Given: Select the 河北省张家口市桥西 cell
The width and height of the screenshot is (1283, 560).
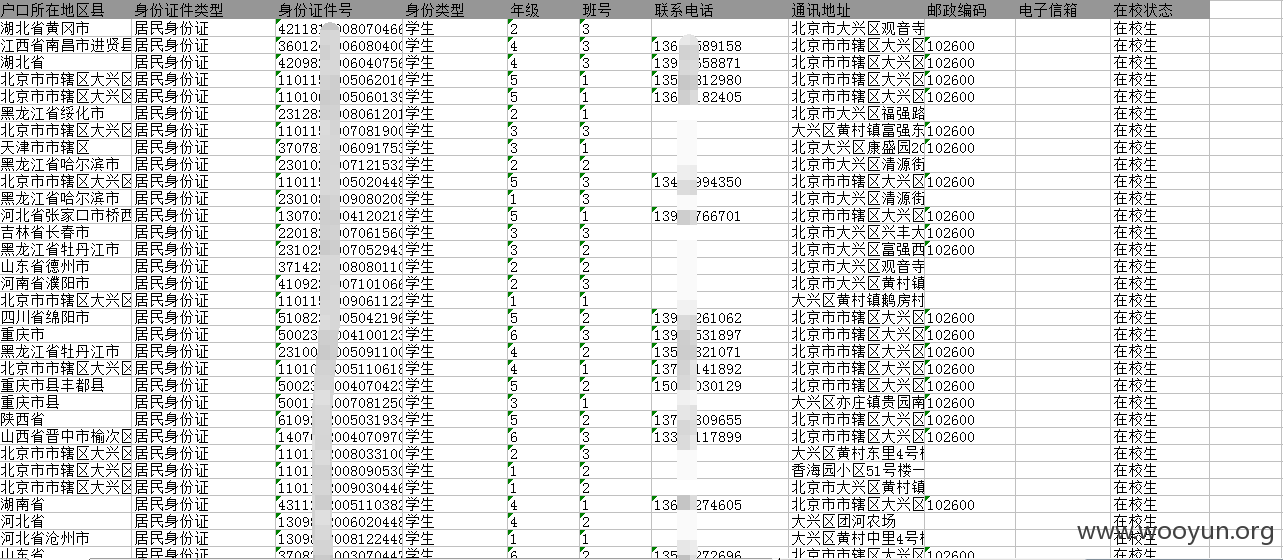Looking at the screenshot, I should [x=66, y=216].
